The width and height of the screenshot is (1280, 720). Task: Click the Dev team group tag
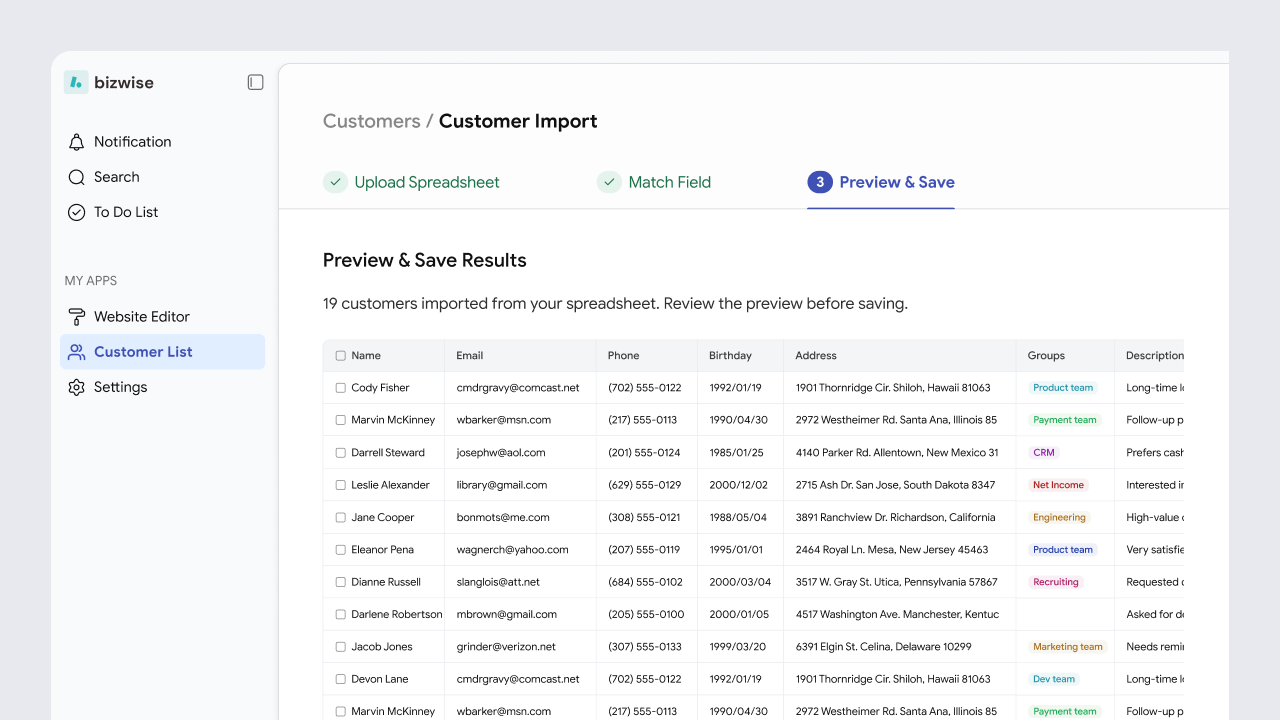pos(1054,679)
